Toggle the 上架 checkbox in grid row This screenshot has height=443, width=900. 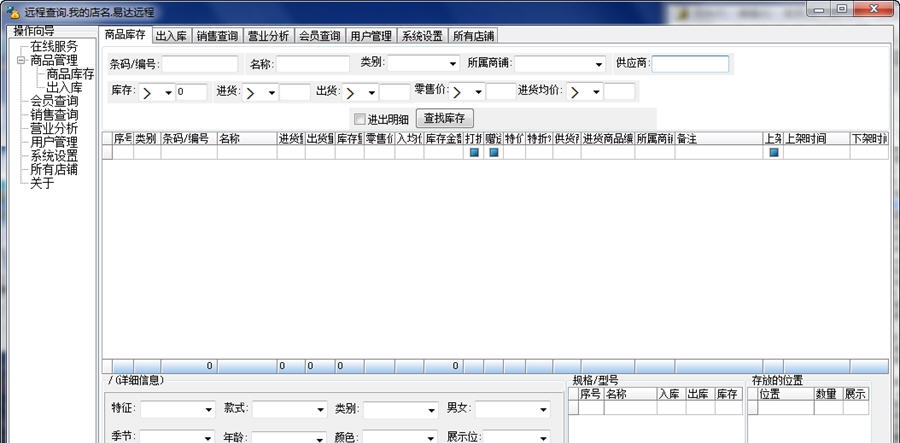[x=774, y=153]
